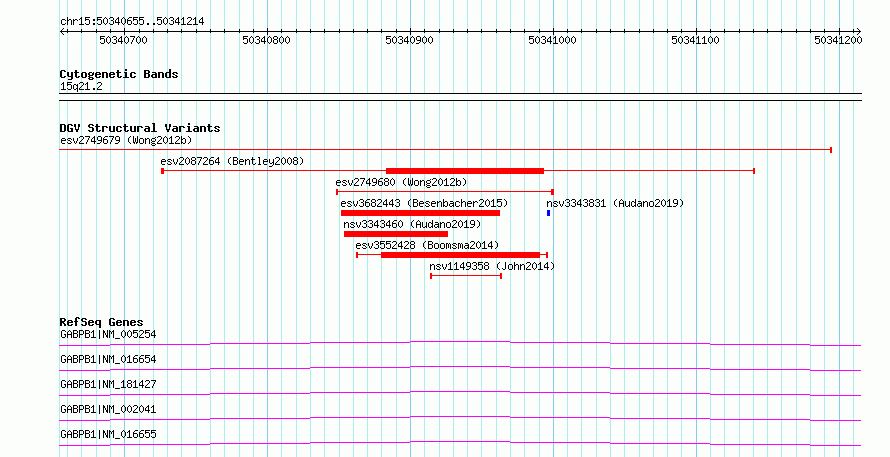Open variant esv3682443 (Besenbacher2015) label
The image size is (890, 457).
coord(424,203)
